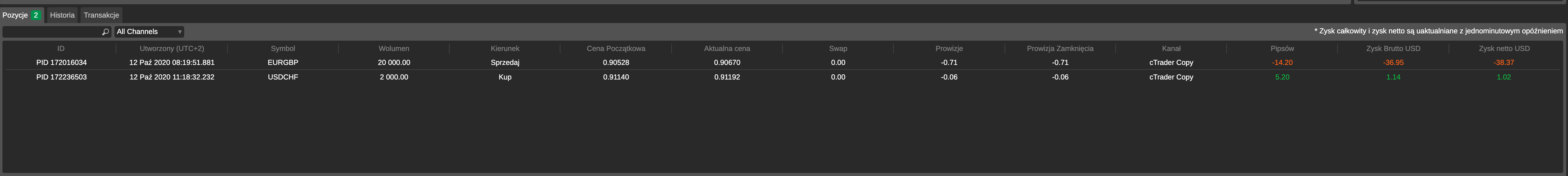Sort by the Zysk netto USD column header

click(x=1504, y=48)
